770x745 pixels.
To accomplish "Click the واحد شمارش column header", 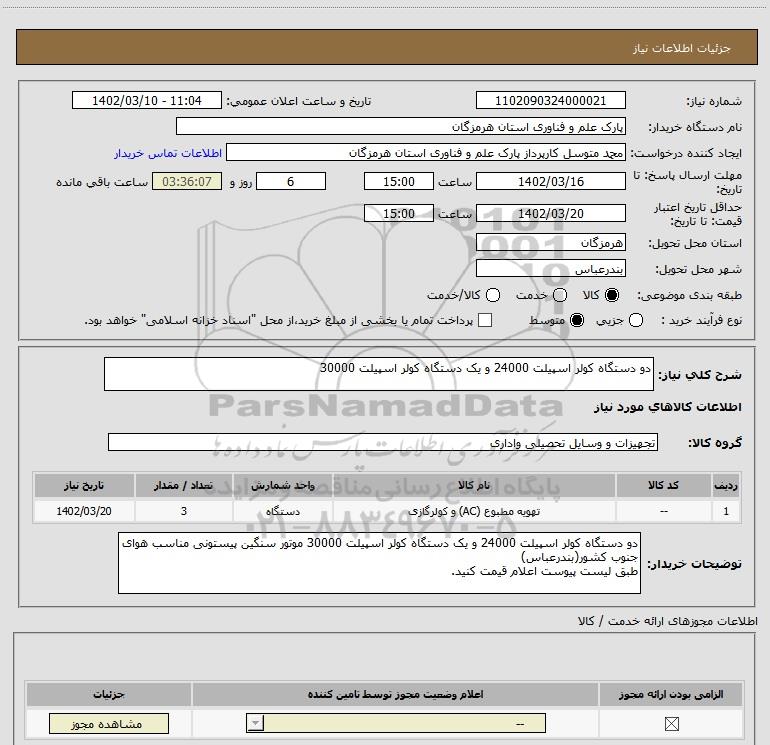I will pyautogui.click(x=283, y=486).
